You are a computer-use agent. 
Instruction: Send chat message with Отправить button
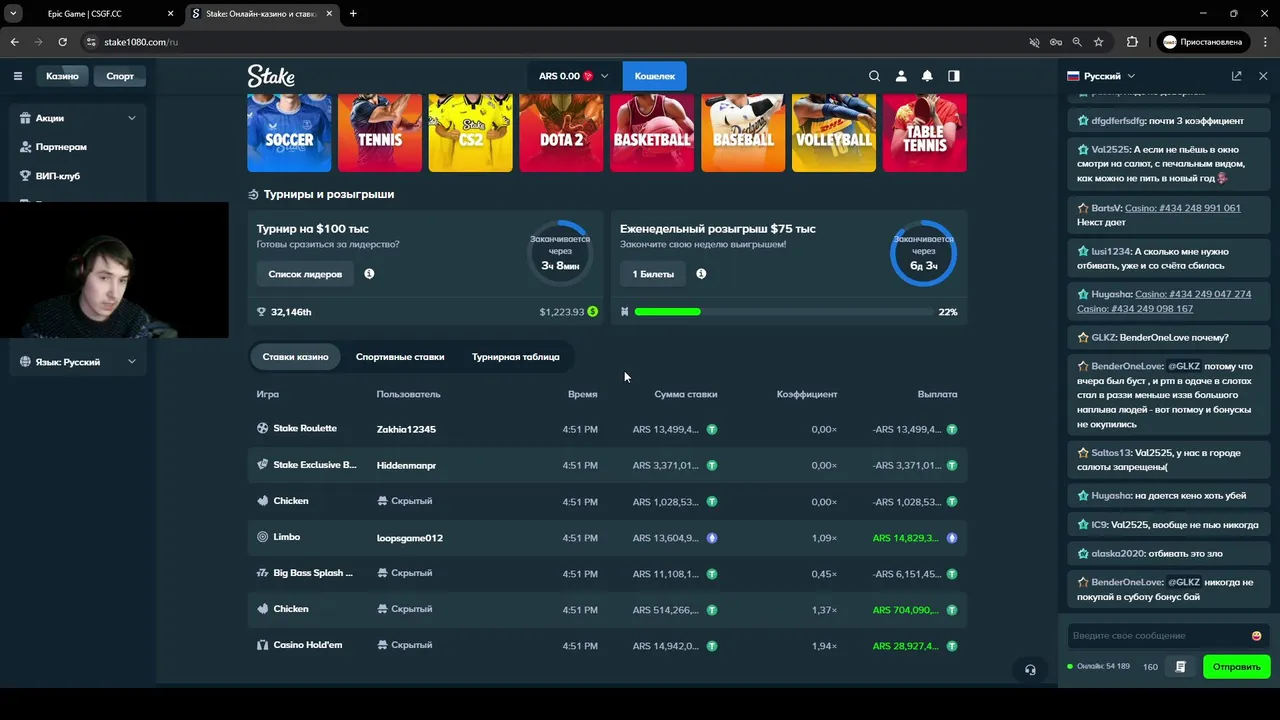tap(1237, 667)
